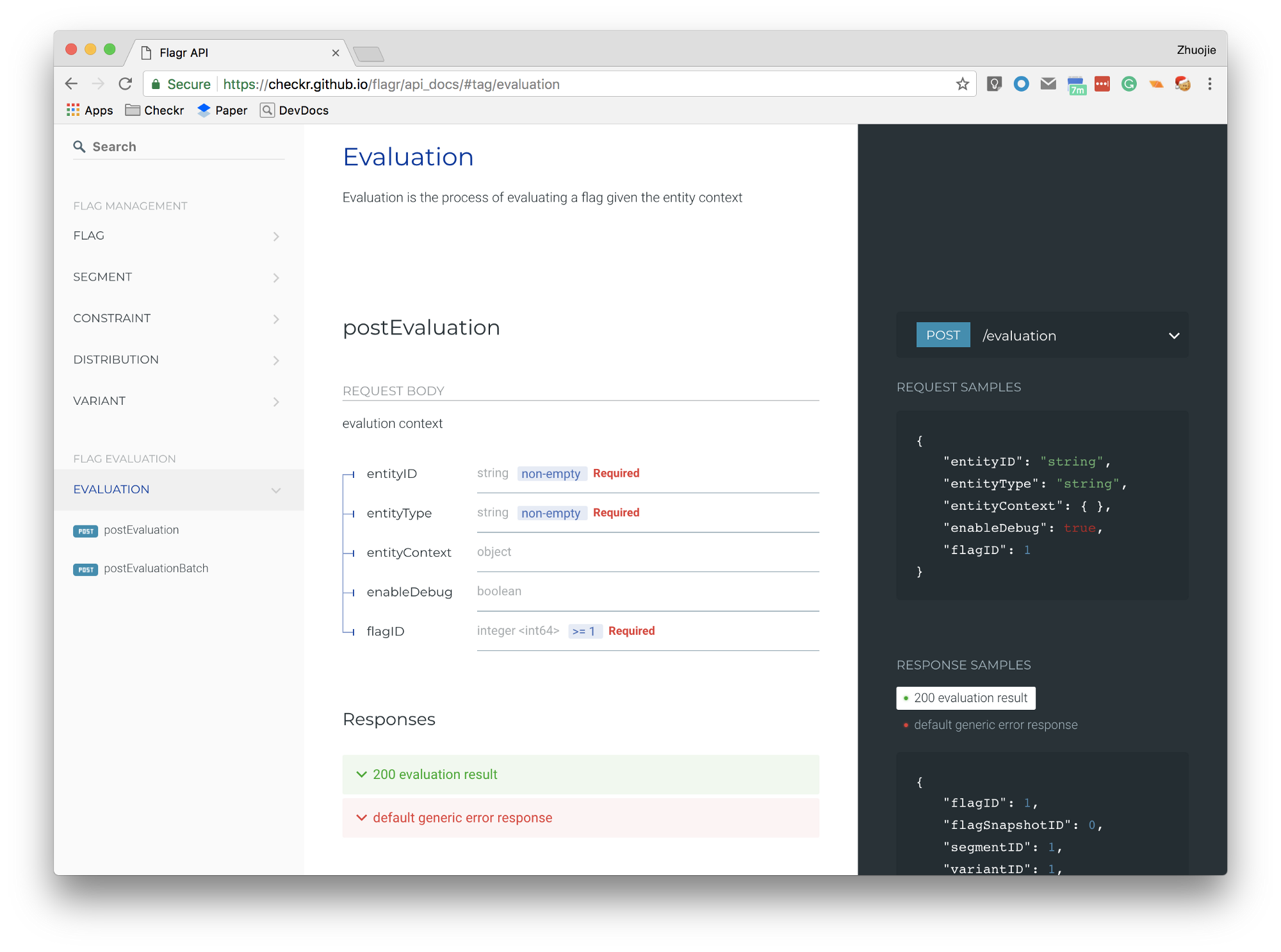Open the Paper bookmark

pyautogui.click(x=222, y=110)
